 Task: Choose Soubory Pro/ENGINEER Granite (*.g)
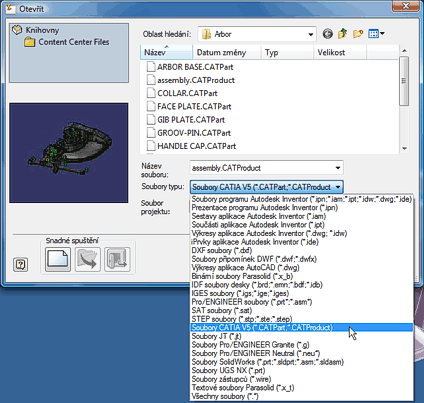(302, 345)
